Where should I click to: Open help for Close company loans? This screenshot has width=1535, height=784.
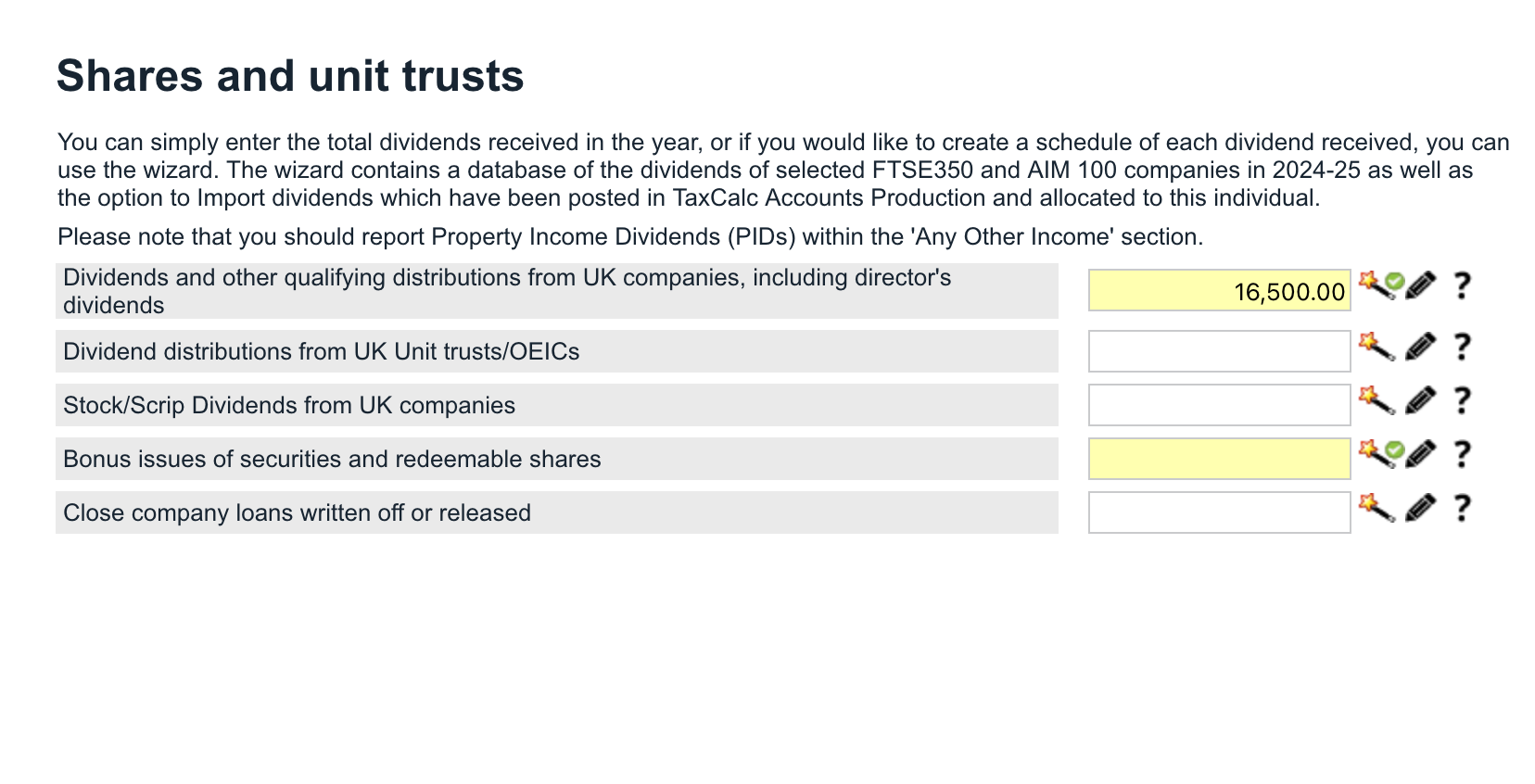click(x=1462, y=508)
